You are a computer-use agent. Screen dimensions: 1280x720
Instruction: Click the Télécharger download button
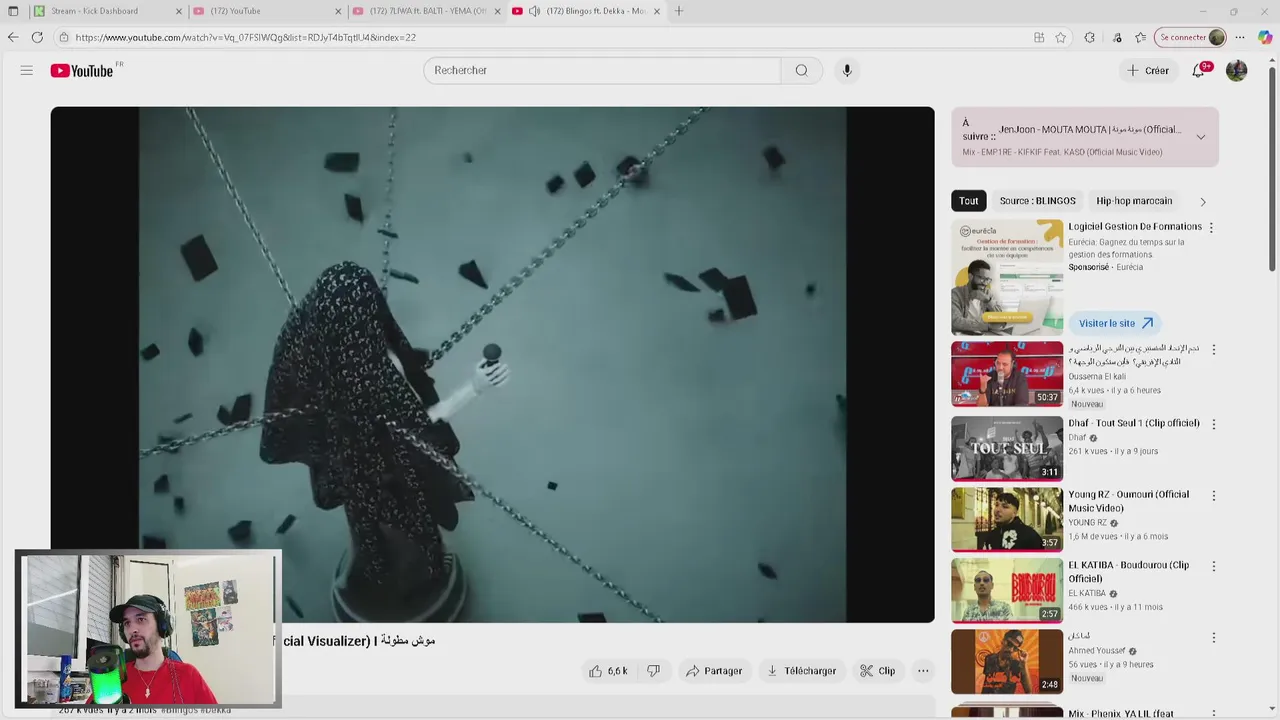pyautogui.click(x=801, y=671)
